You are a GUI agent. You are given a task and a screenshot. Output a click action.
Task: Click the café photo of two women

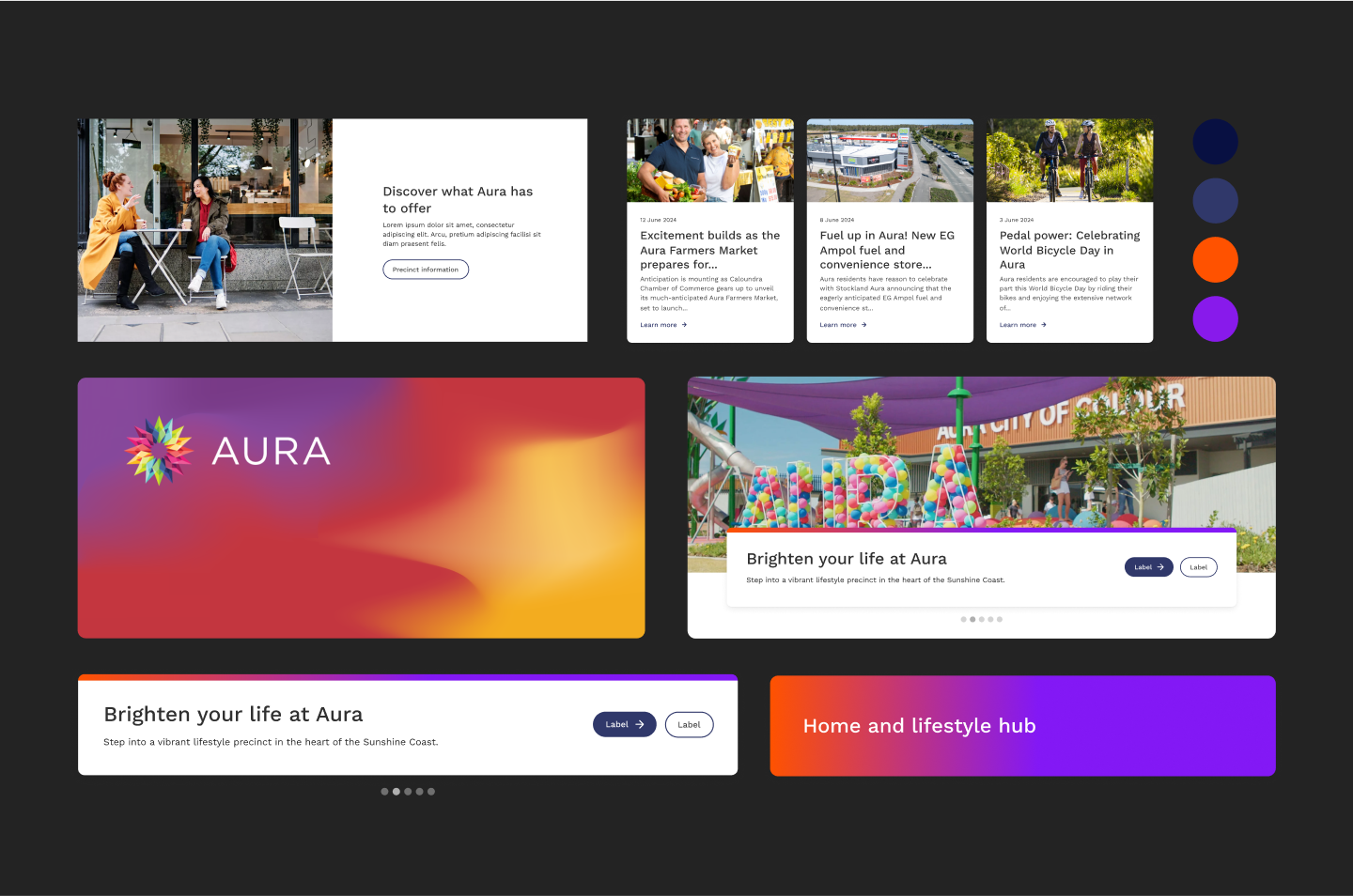(x=205, y=230)
